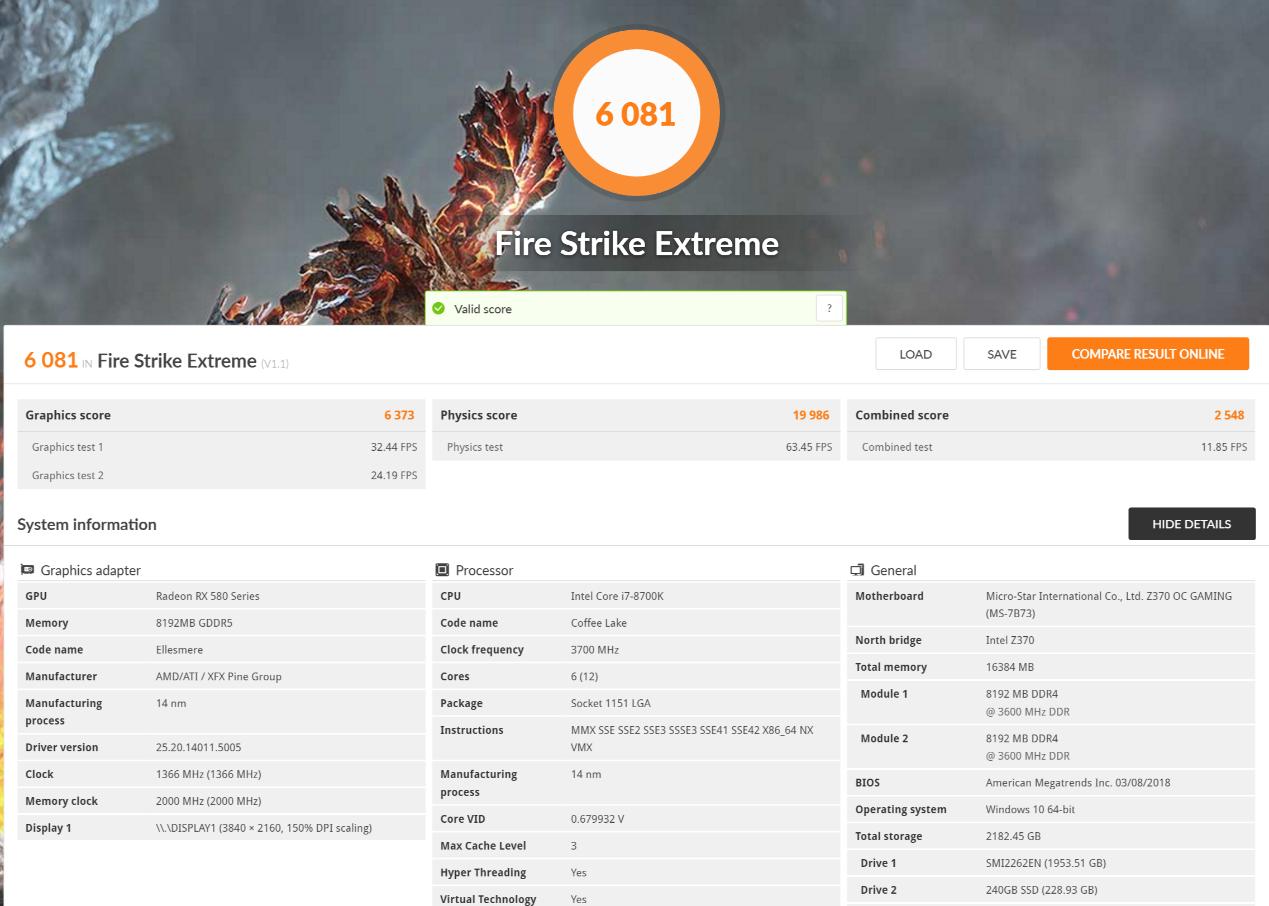
Task: Click the orange score circle 6 081
Action: pyautogui.click(x=636, y=113)
